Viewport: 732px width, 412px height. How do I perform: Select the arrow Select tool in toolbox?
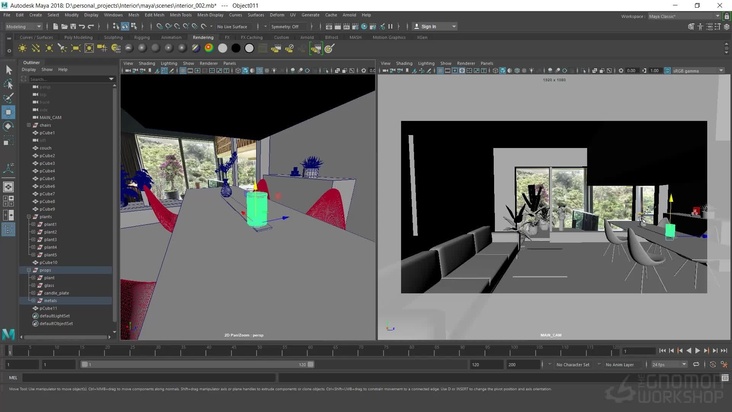click(x=8, y=70)
